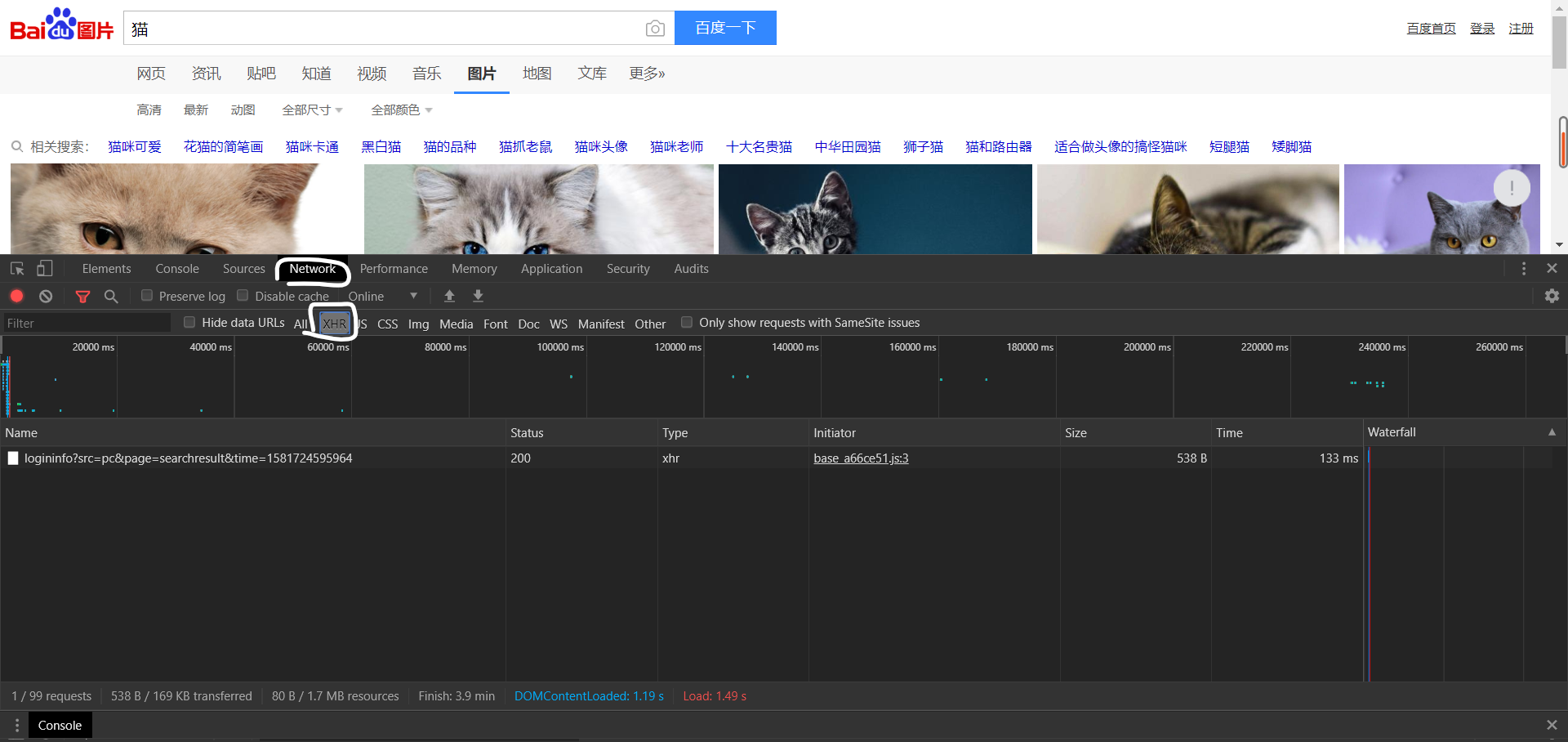Clear the network log icon
This screenshot has height=742, width=1568.
[46, 296]
